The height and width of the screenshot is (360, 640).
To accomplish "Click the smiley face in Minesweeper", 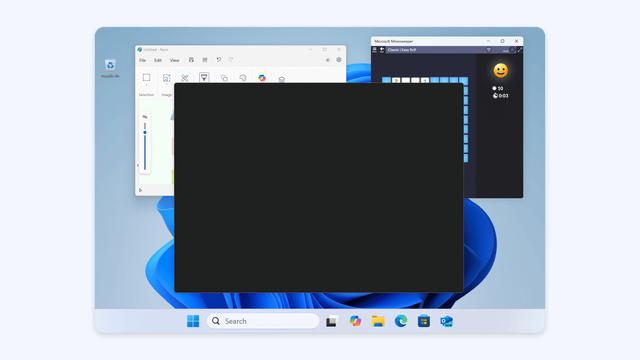I will (500, 71).
